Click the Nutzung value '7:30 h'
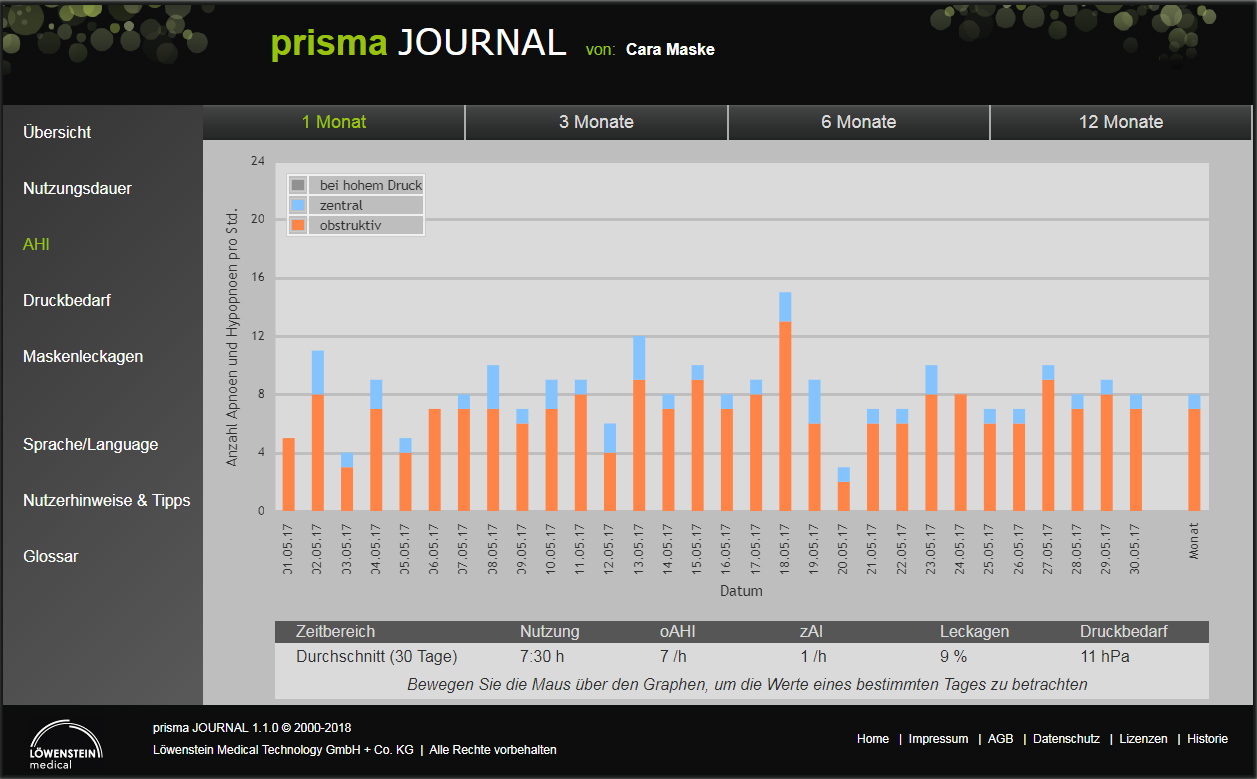This screenshot has height=779, width=1257. pos(543,657)
